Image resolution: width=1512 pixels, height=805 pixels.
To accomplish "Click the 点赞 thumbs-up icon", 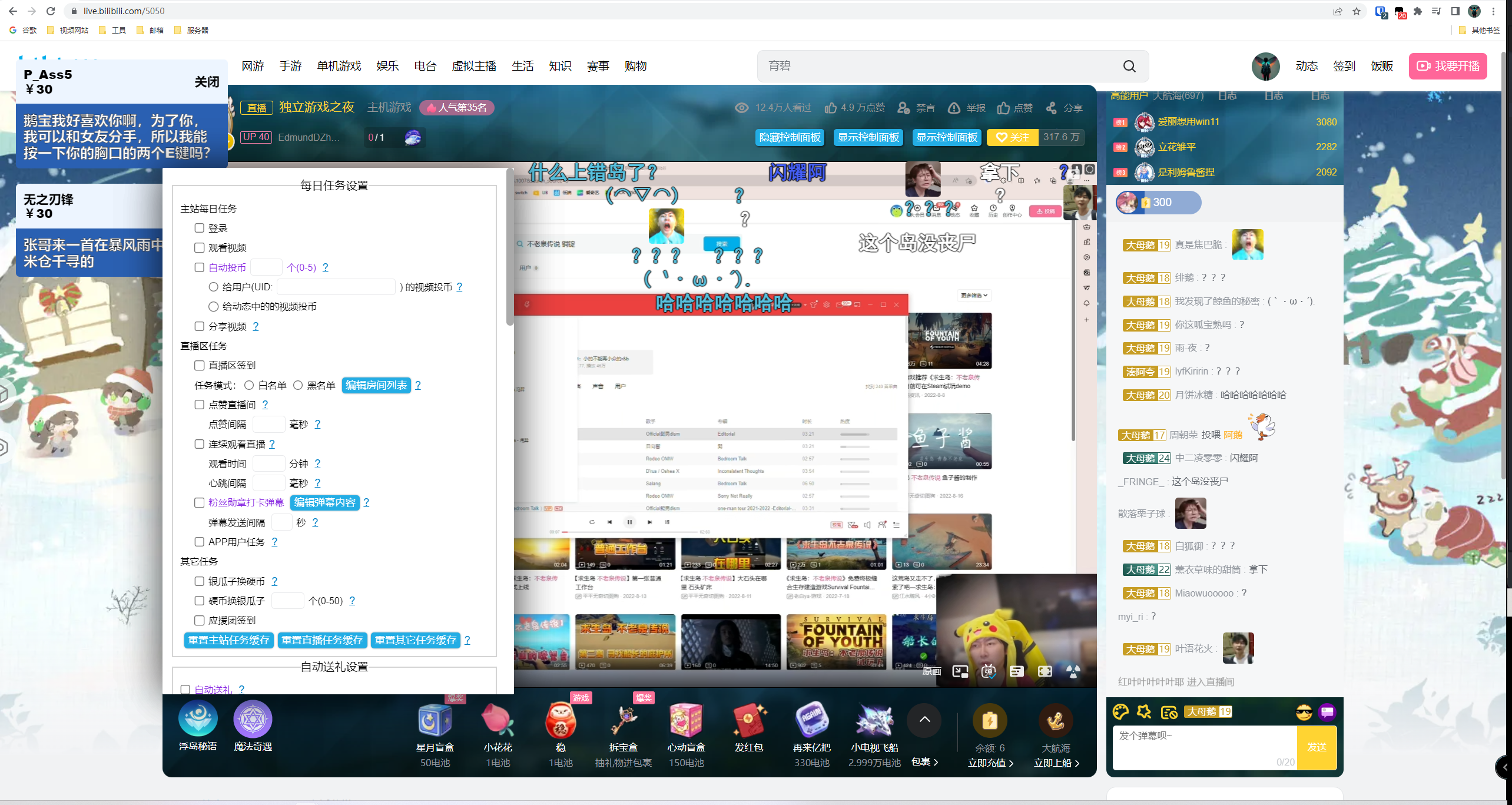I will (1003, 108).
